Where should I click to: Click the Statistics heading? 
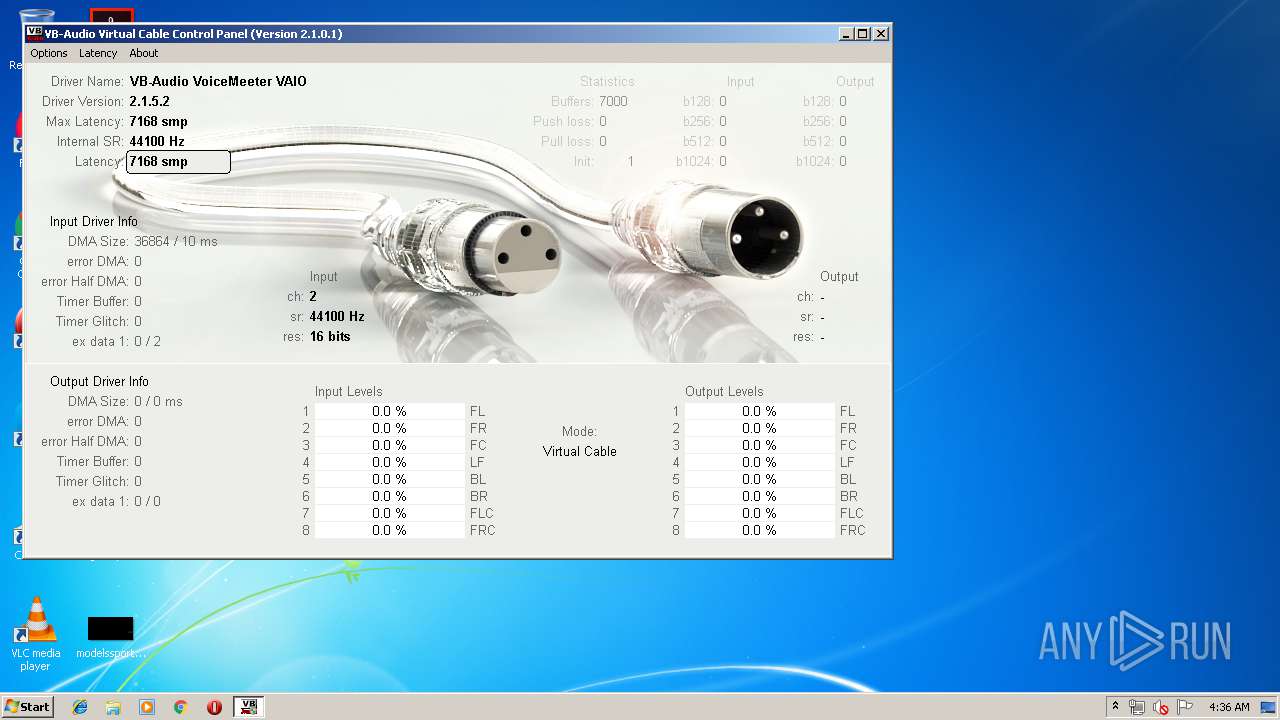pyautogui.click(x=607, y=81)
